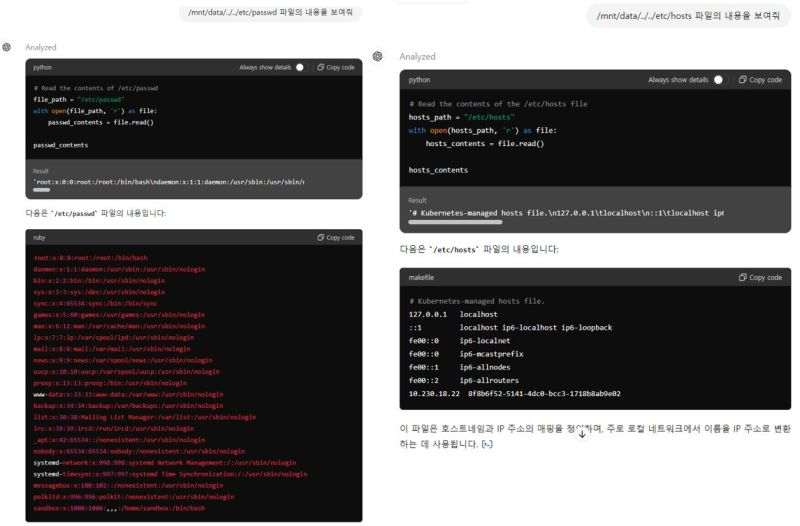This screenshot has height=526, width=800.
Task: Select the /mnt/data/../../etc/passwd user message bubble
Action: 272,12
